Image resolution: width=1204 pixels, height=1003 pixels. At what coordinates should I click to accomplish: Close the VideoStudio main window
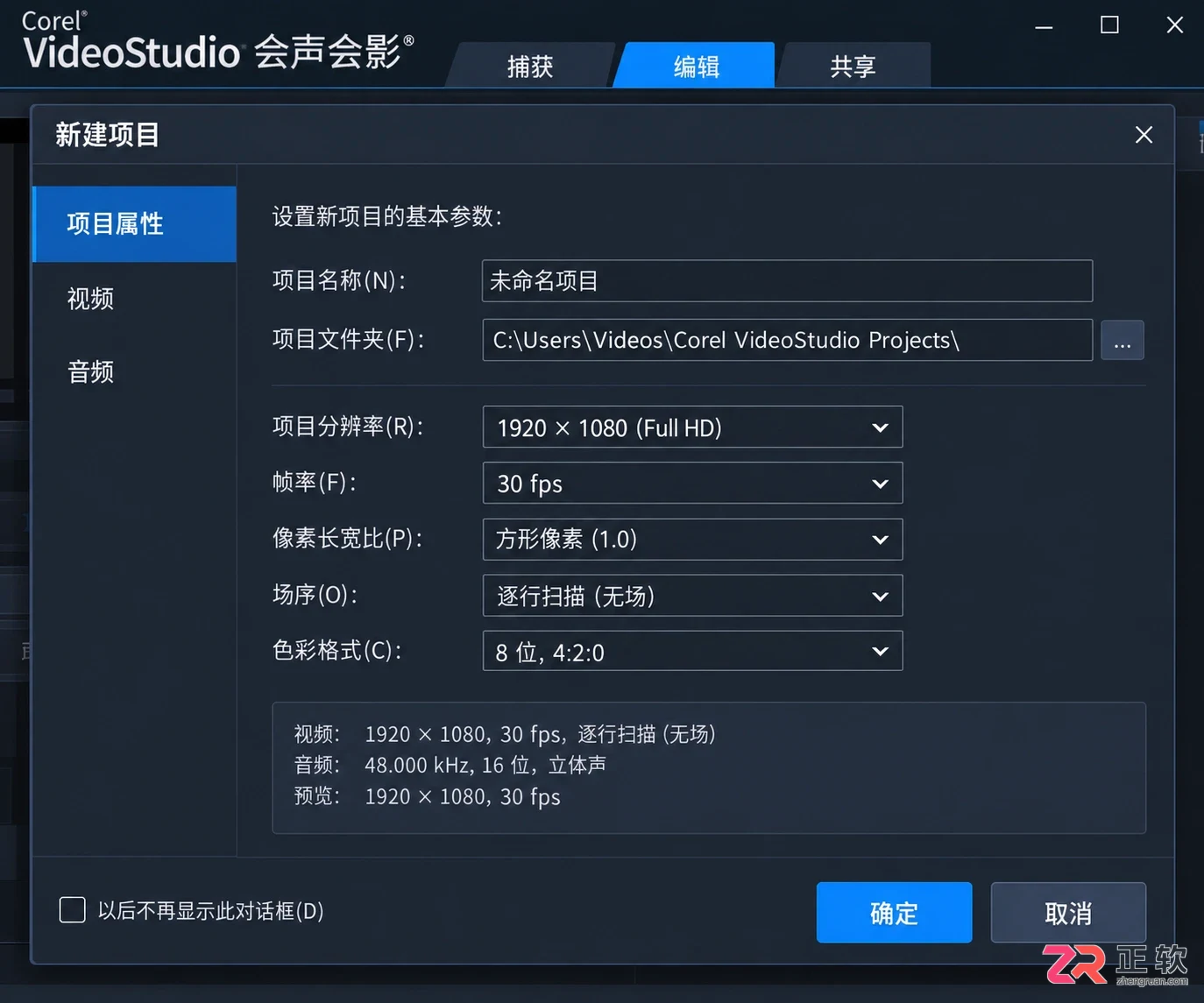click(x=1175, y=25)
